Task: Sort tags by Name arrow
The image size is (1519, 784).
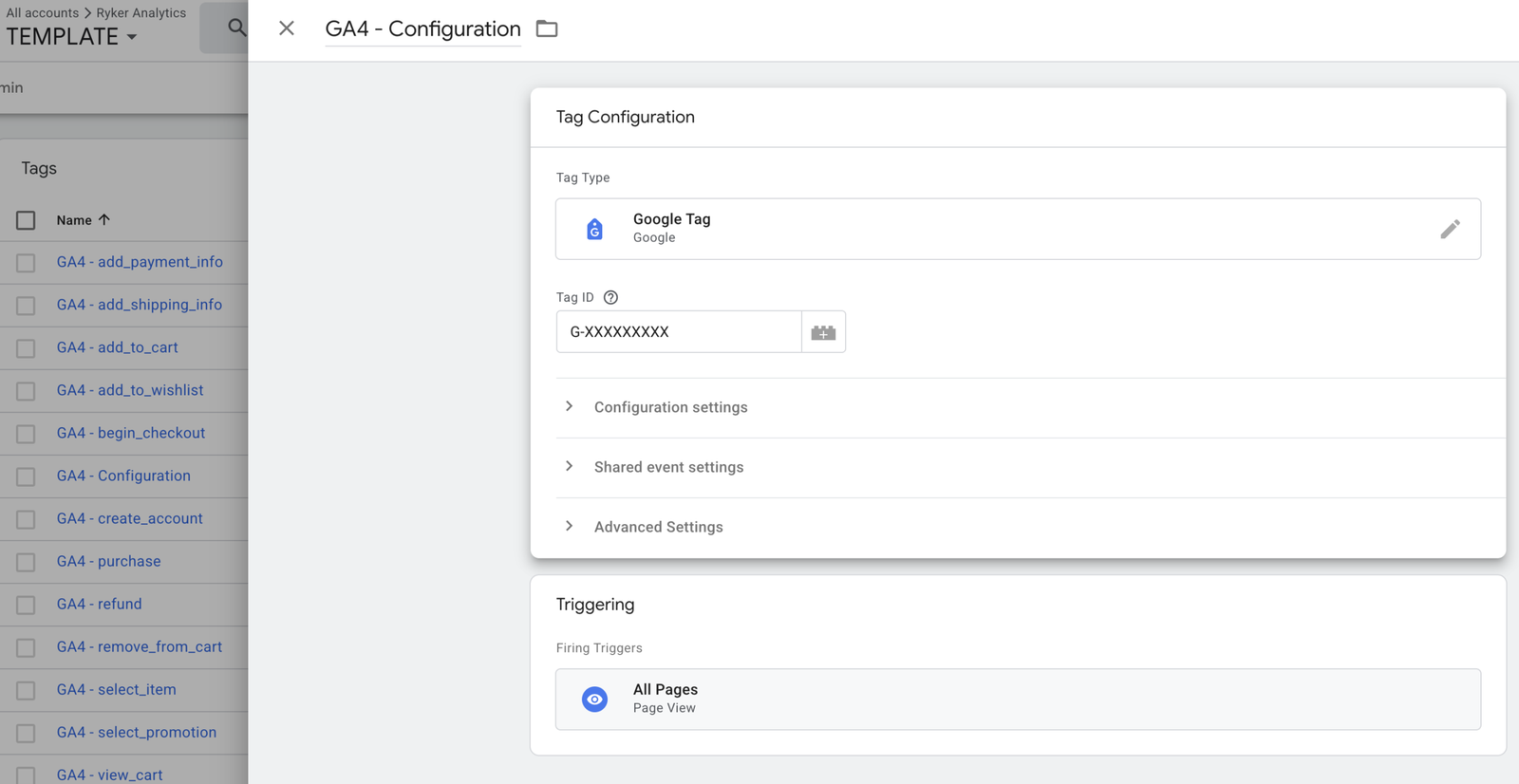Action: [x=104, y=219]
